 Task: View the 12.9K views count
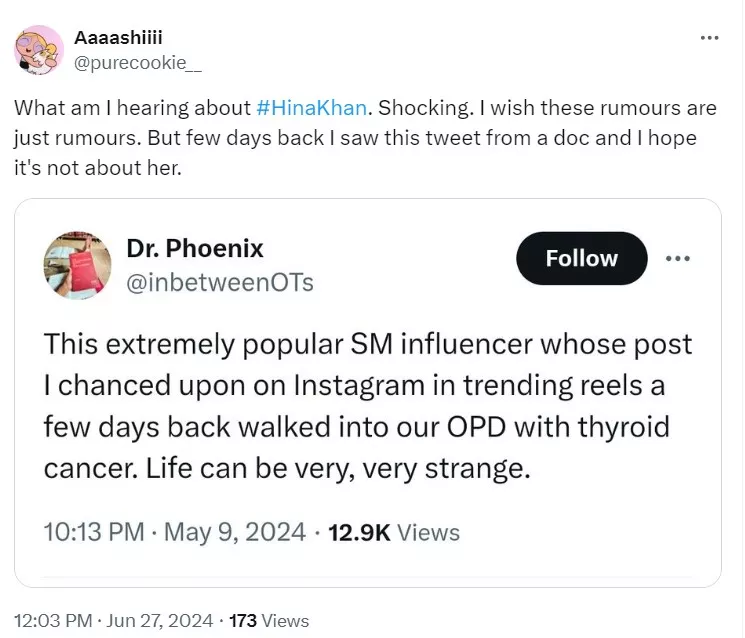pyautogui.click(x=393, y=532)
